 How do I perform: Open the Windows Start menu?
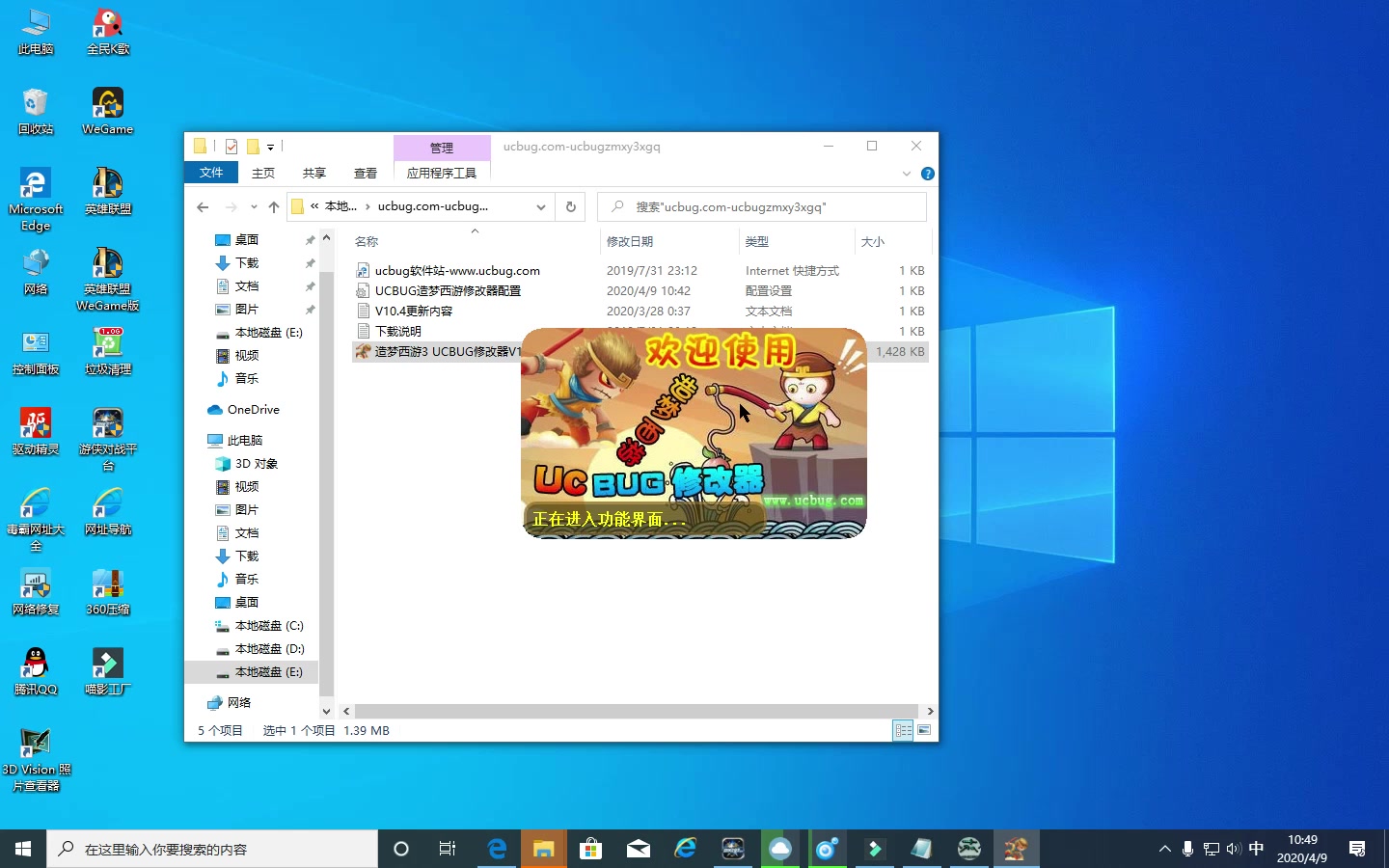[23, 849]
